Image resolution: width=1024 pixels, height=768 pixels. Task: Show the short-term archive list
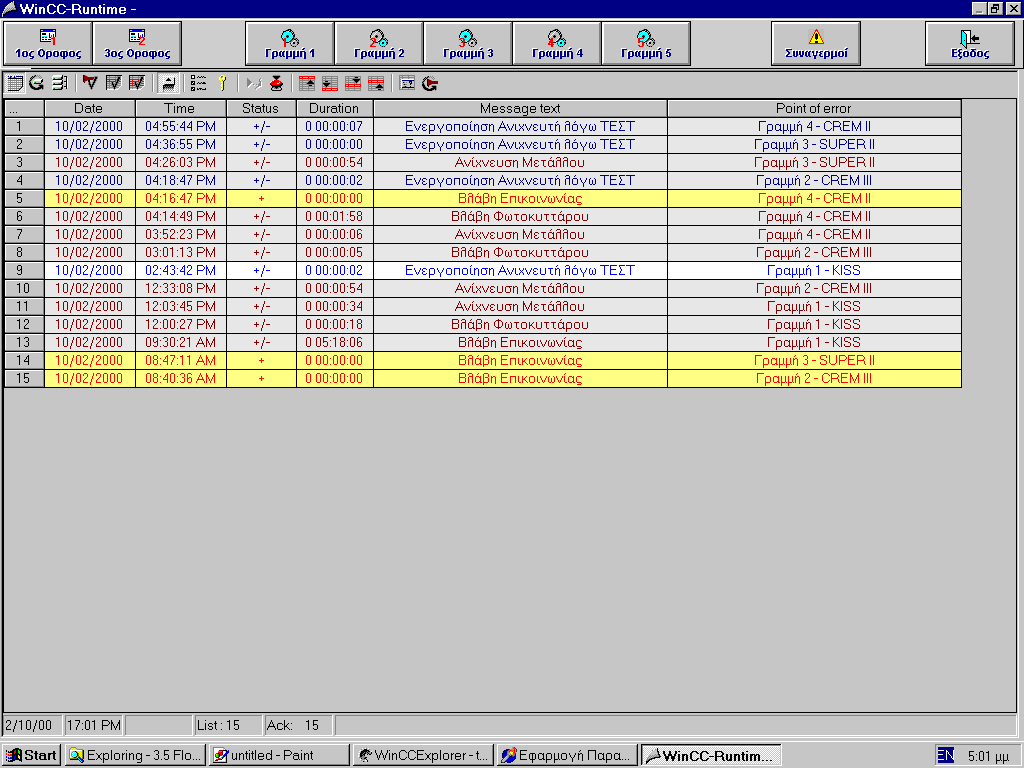pyautogui.click(x=37, y=83)
